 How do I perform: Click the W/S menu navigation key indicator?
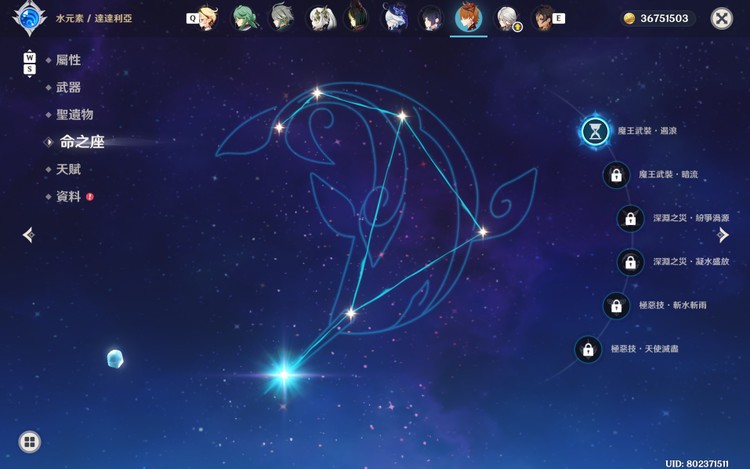(30, 64)
